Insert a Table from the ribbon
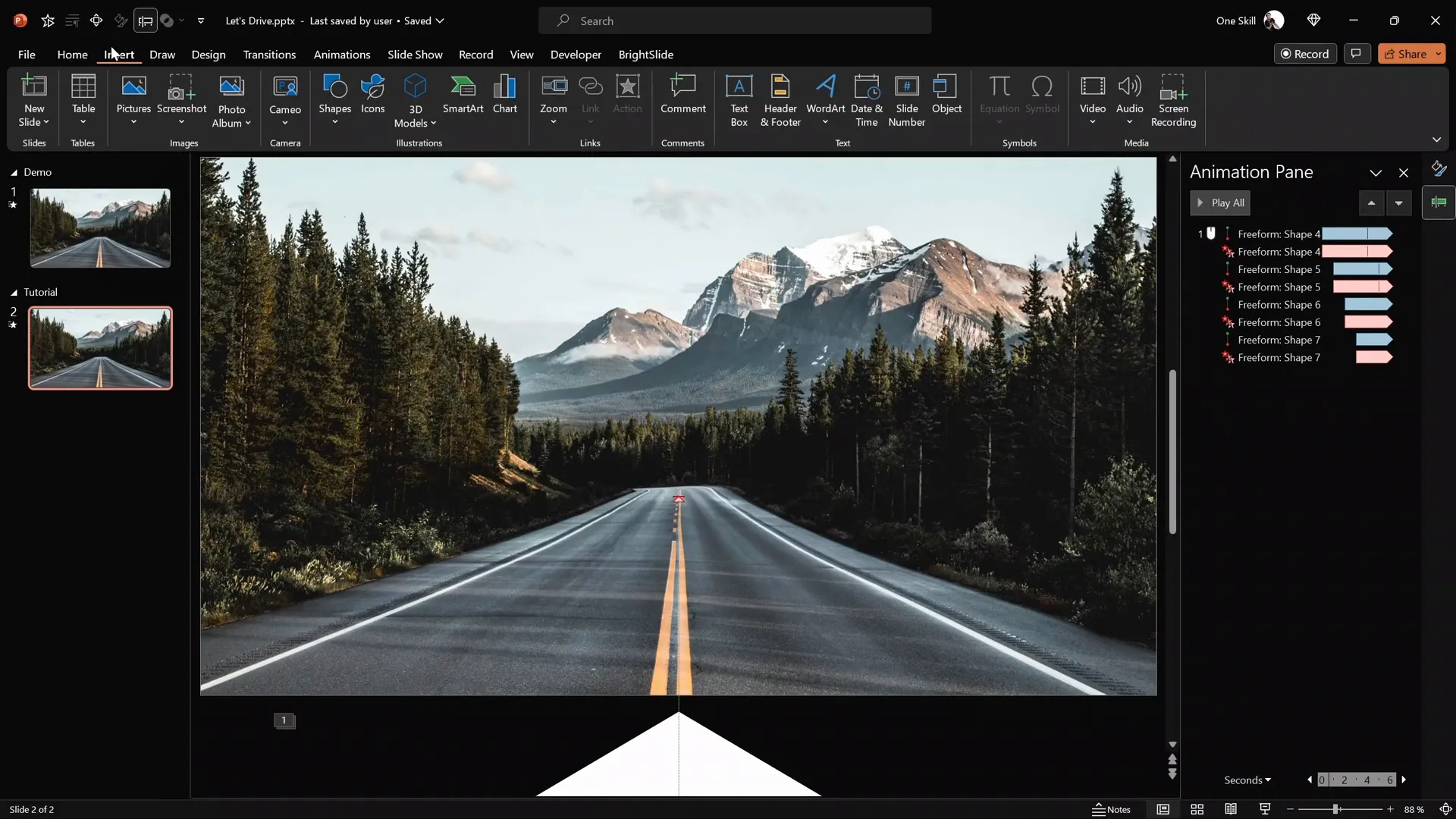Image resolution: width=1456 pixels, height=819 pixels. point(83,99)
